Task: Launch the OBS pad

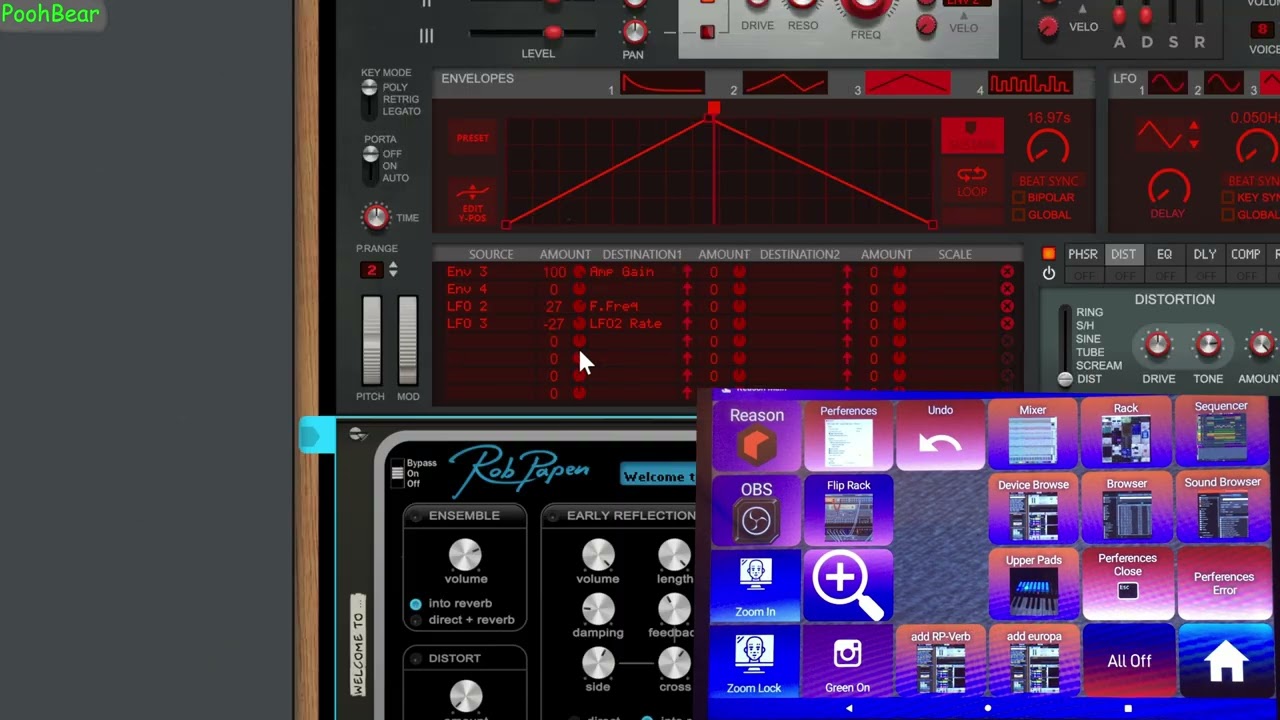Action: 756,511
